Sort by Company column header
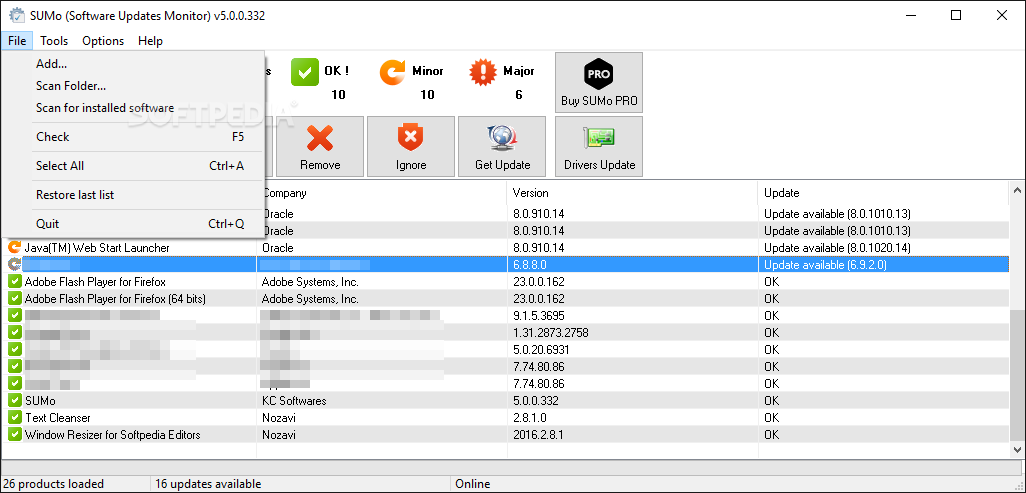 [385, 193]
